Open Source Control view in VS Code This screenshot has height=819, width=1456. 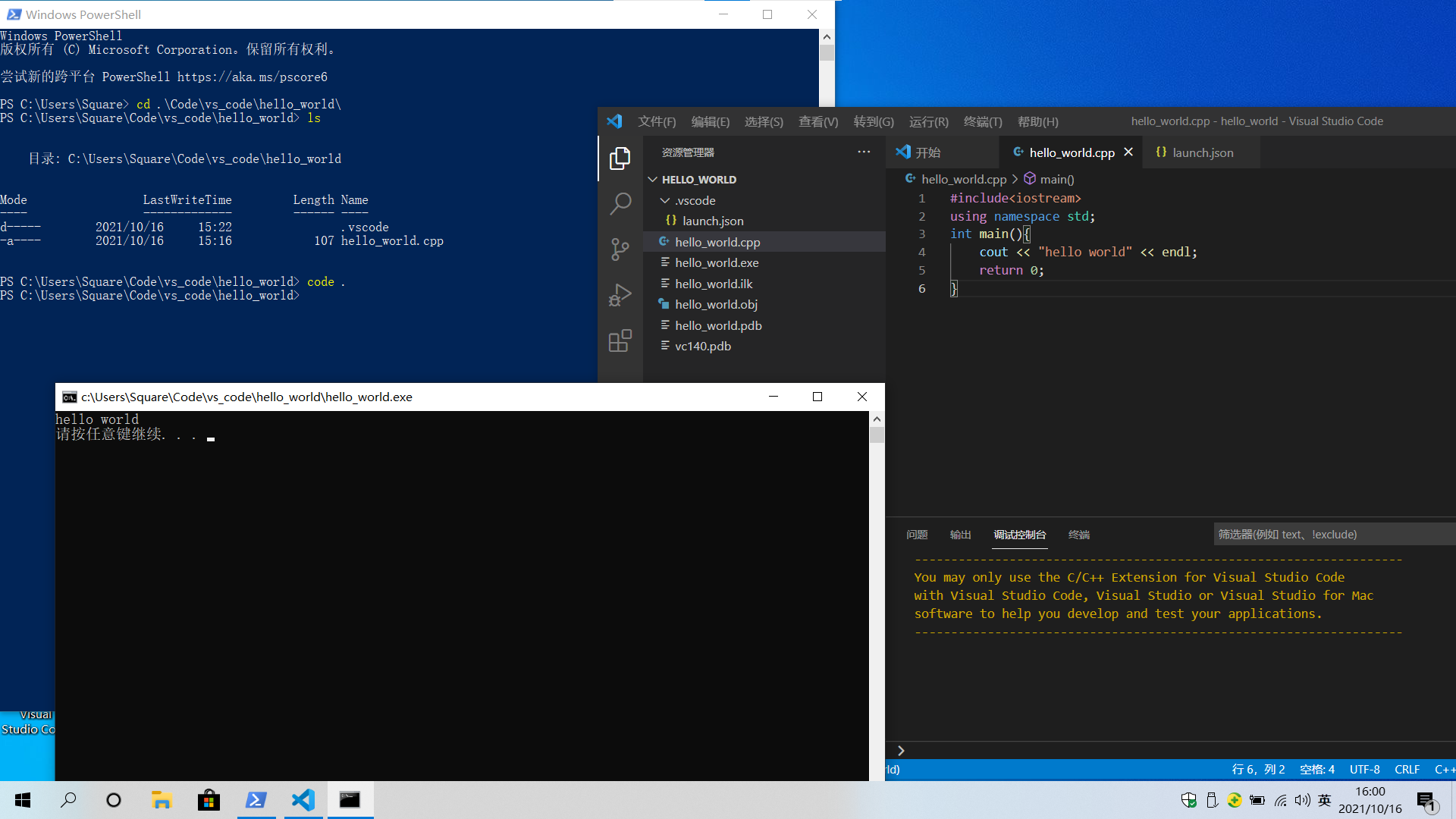pos(620,249)
